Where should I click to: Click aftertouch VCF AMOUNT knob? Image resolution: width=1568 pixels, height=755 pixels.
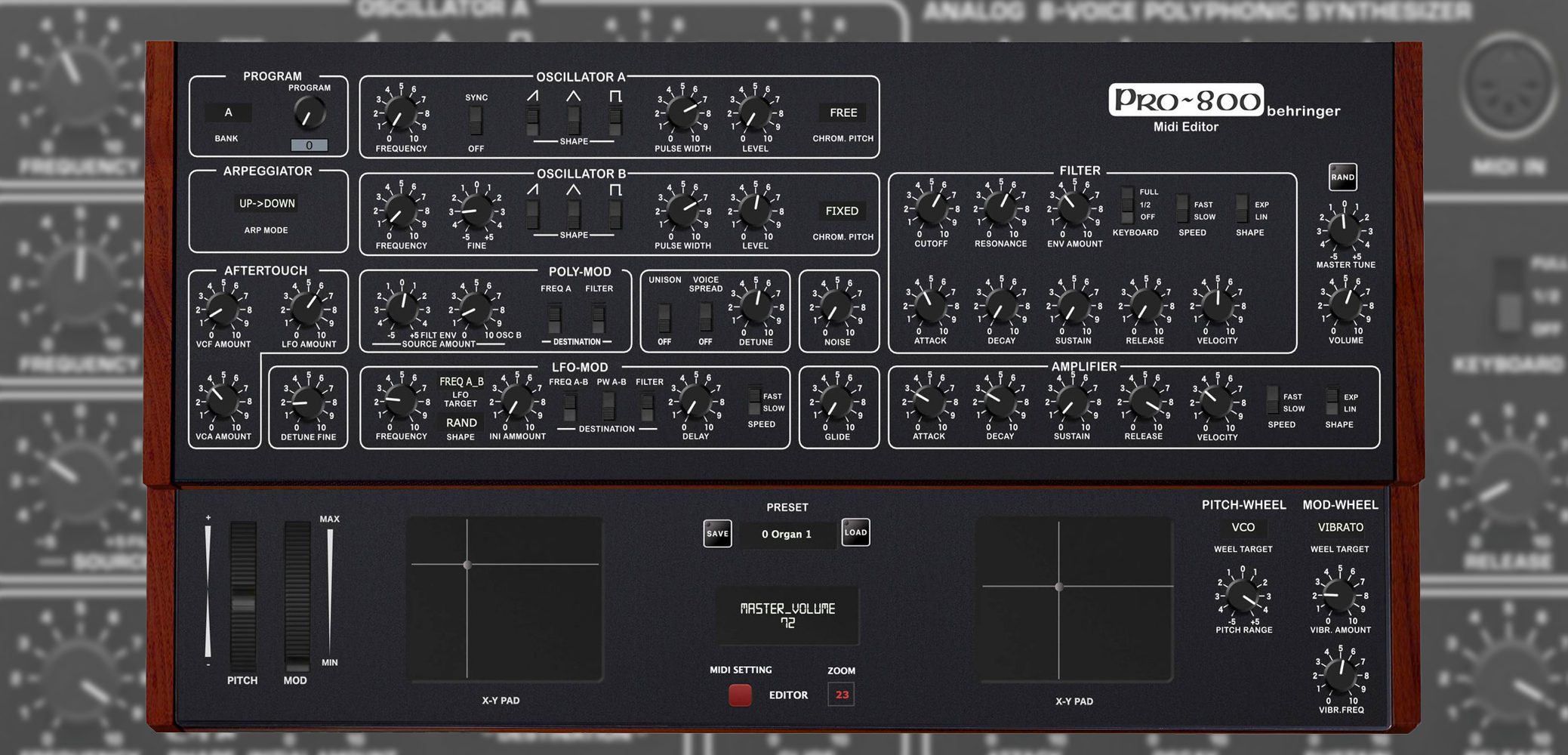pos(223,309)
